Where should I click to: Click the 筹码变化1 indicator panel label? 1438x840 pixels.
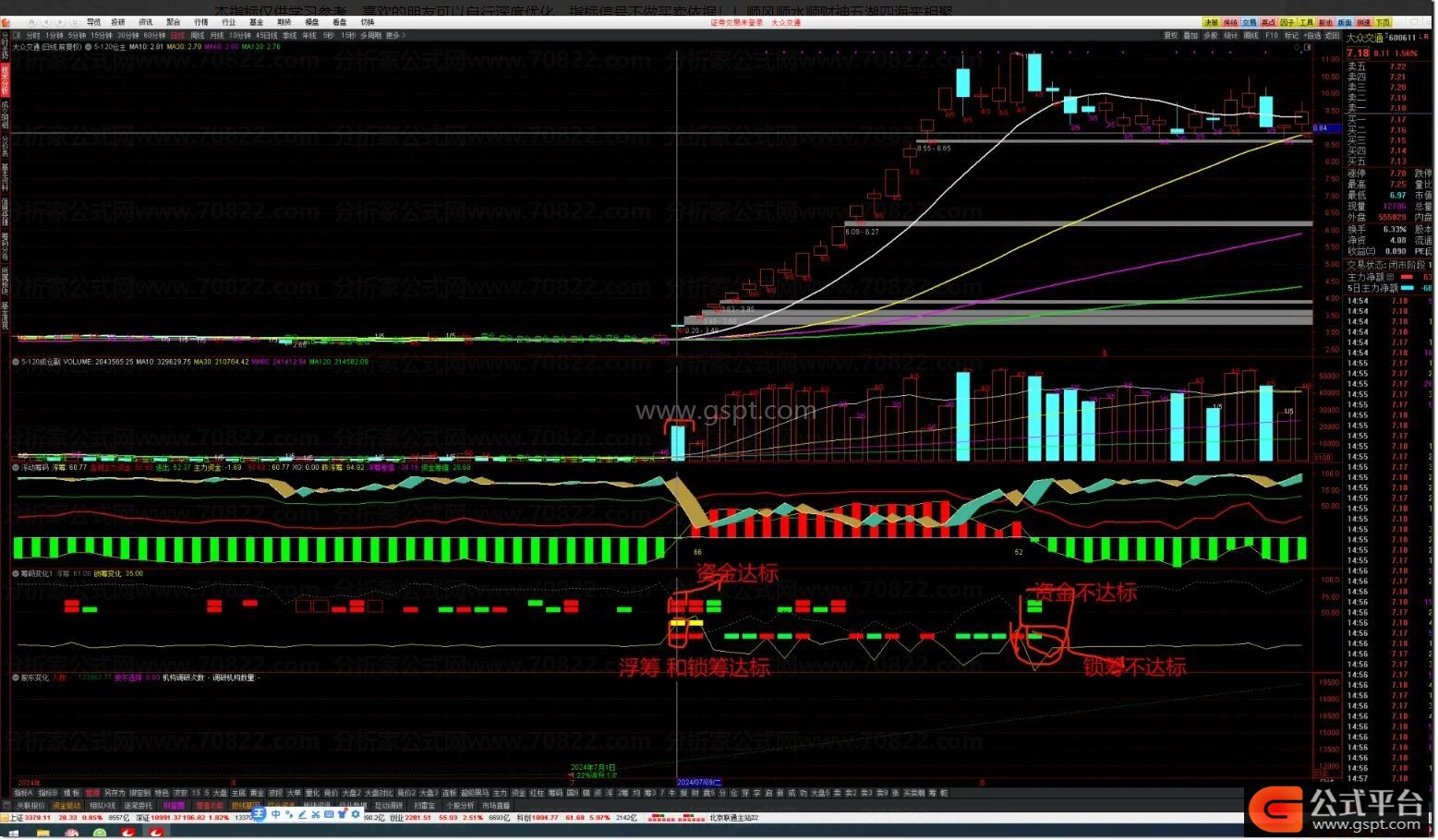[x=36, y=573]
